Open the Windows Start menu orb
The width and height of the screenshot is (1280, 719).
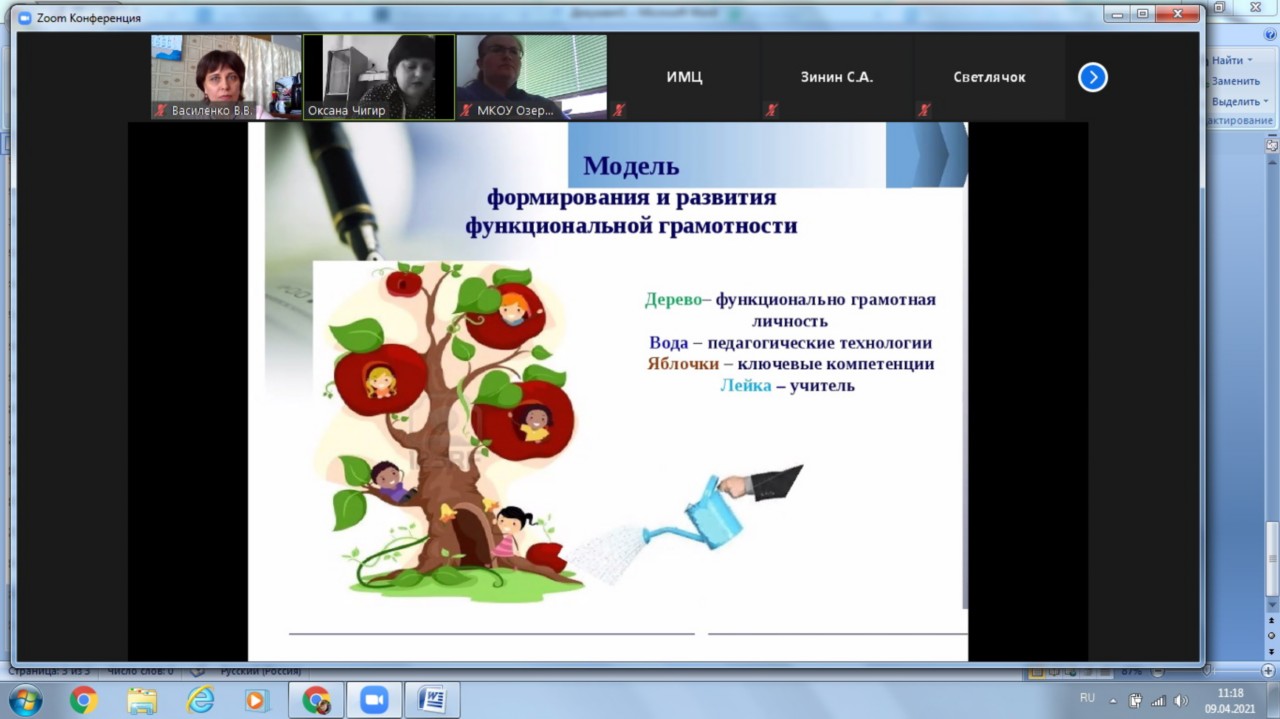[24, 700]
